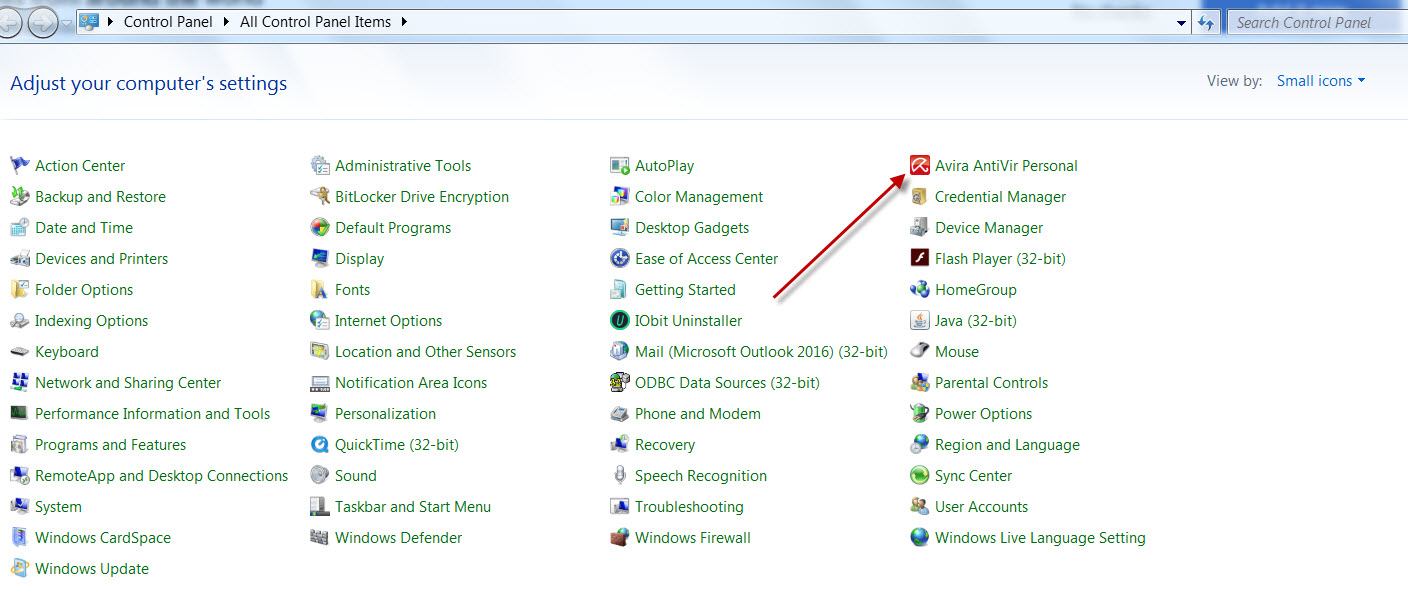Click the Mouse icon

[919, 352]
